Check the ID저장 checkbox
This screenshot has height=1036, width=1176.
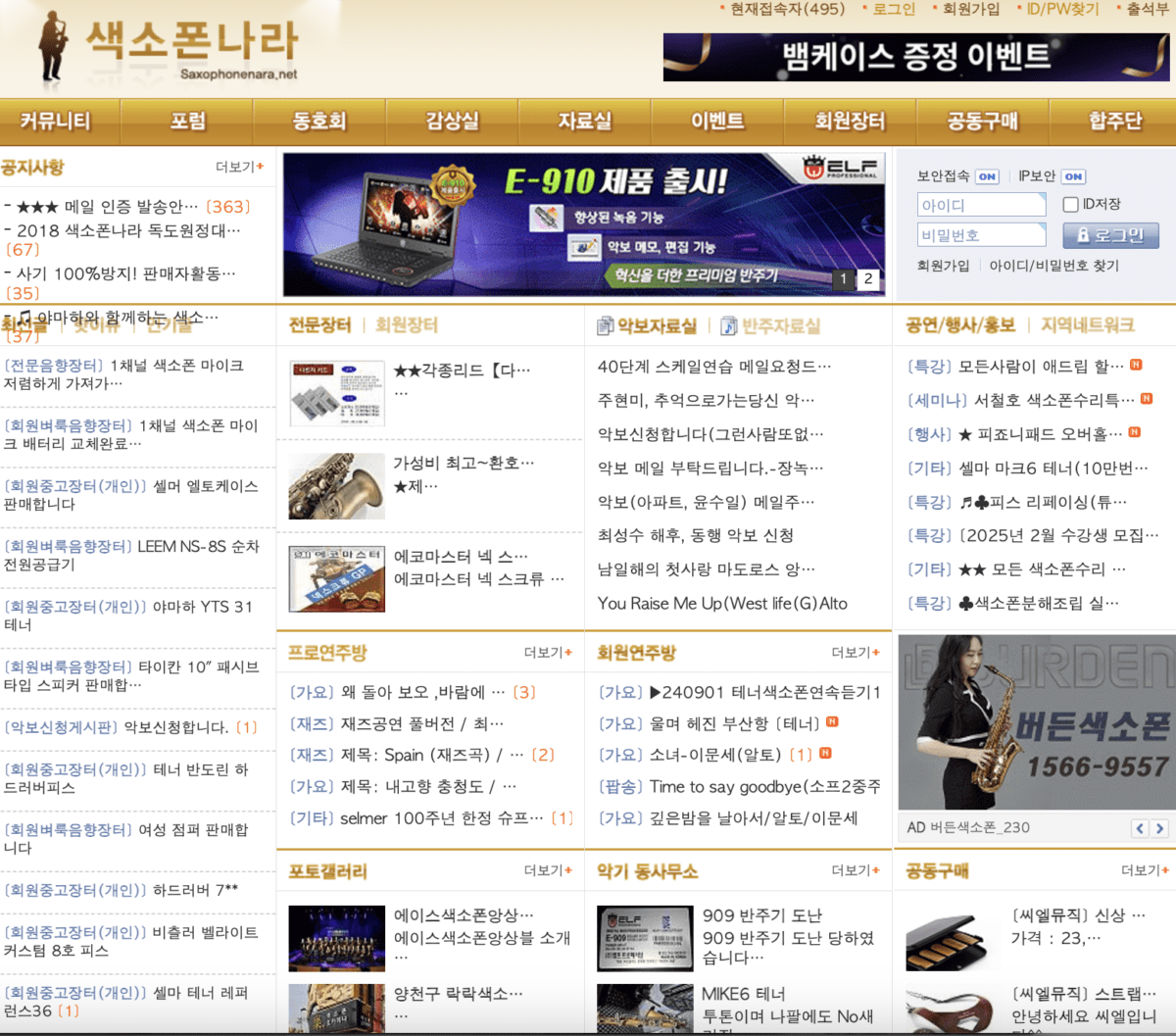[1071, 205]
